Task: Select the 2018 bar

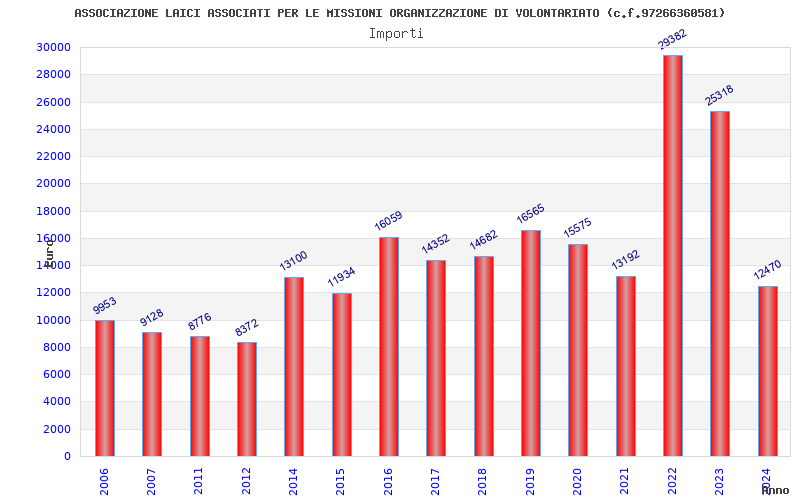Action: [x=484, y=356]
